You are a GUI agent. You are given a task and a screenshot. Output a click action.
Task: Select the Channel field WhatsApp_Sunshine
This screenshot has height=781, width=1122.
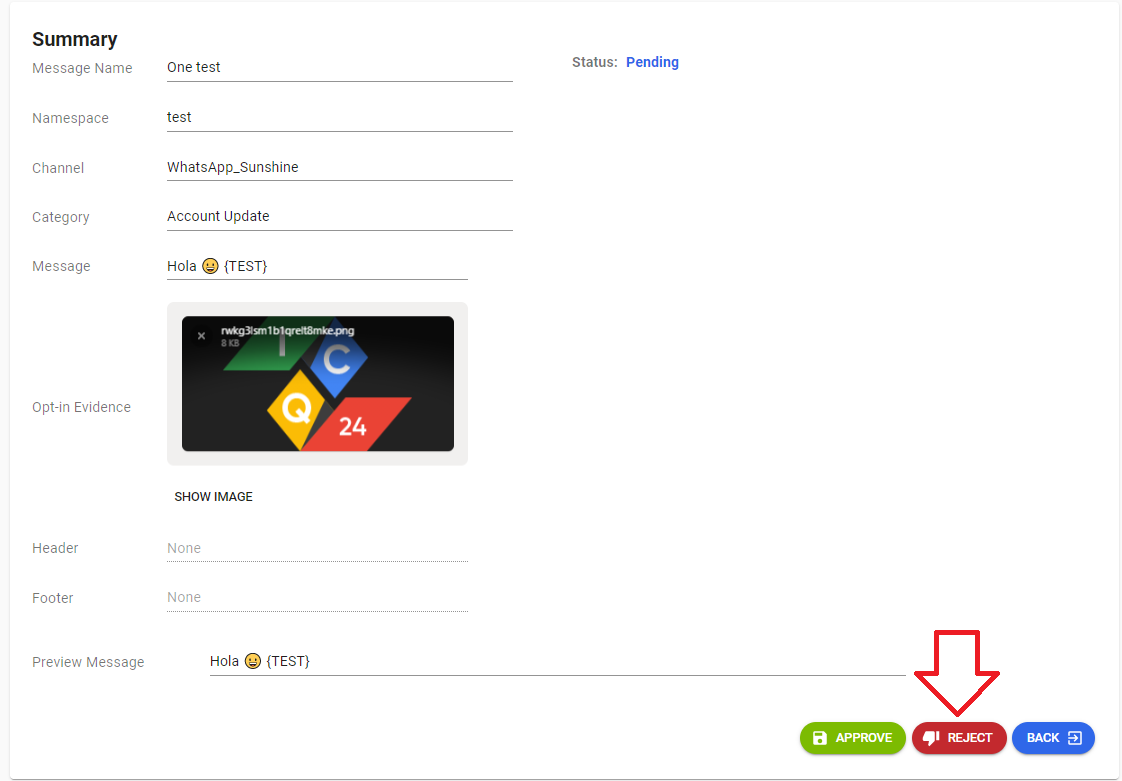coord(339,168)
